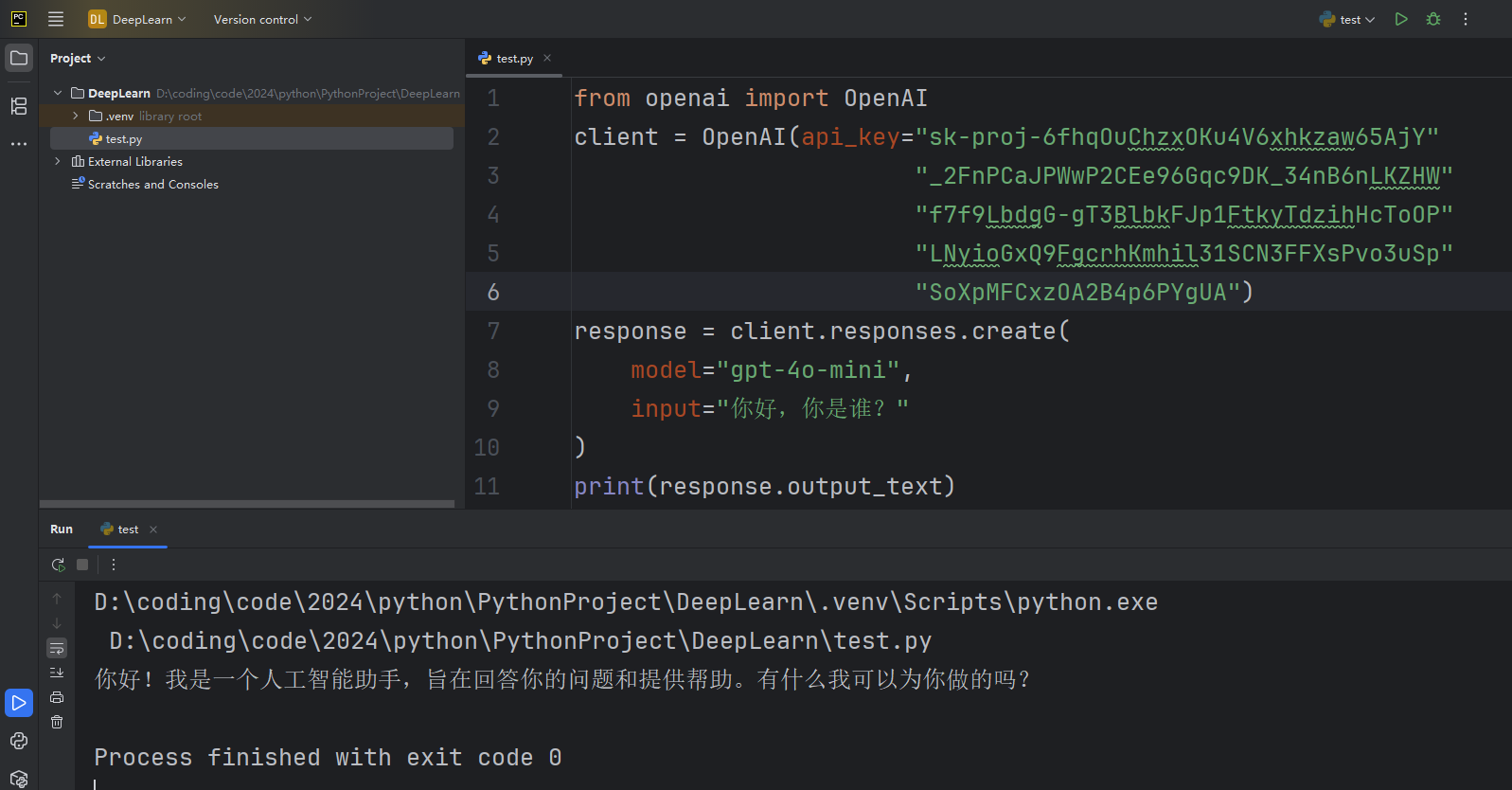Click the print(response.output_text) line
The image size is (1512, 790).
[x=764, y=486]
